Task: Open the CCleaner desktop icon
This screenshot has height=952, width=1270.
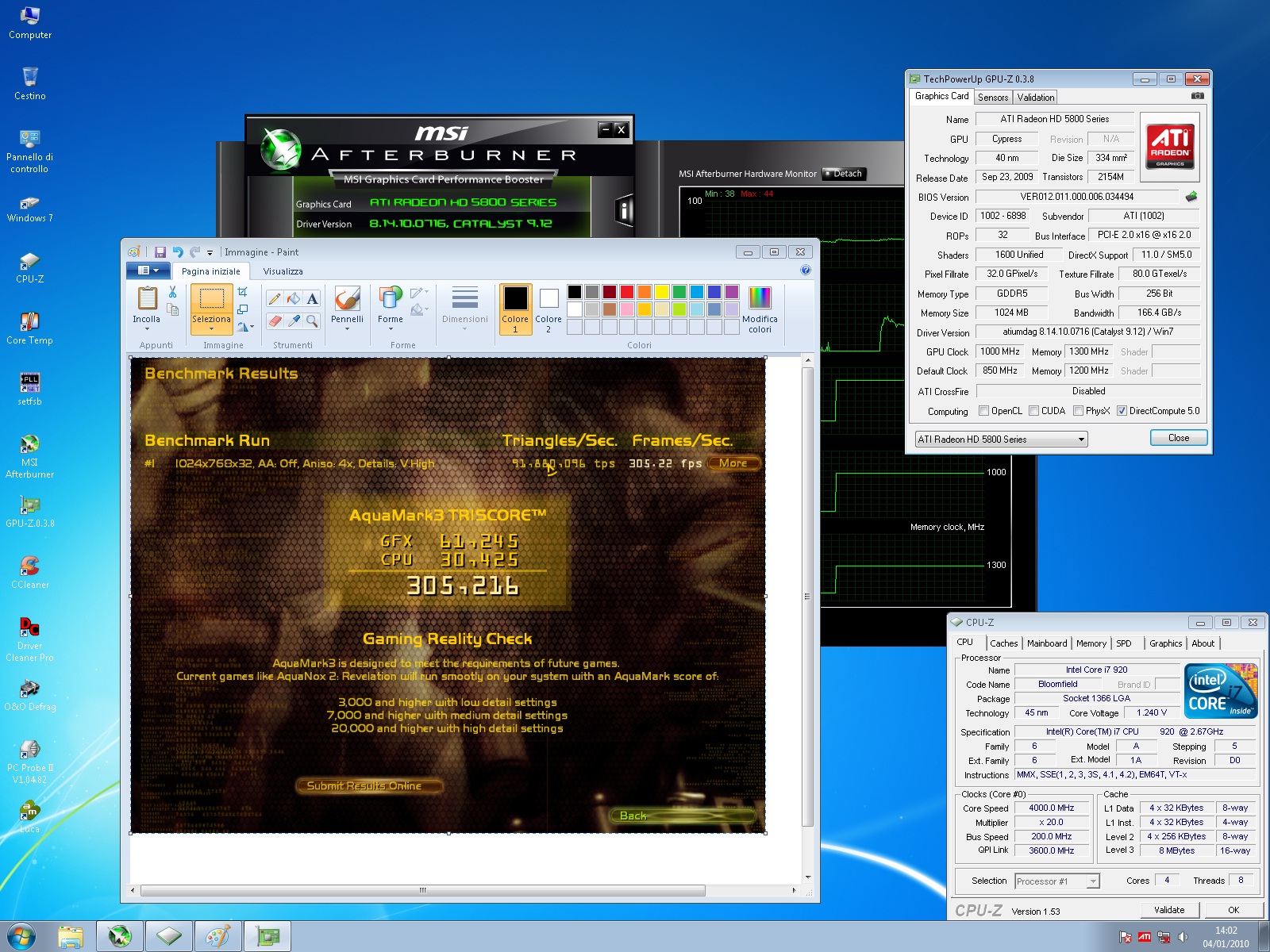Action: pos(29,573)
